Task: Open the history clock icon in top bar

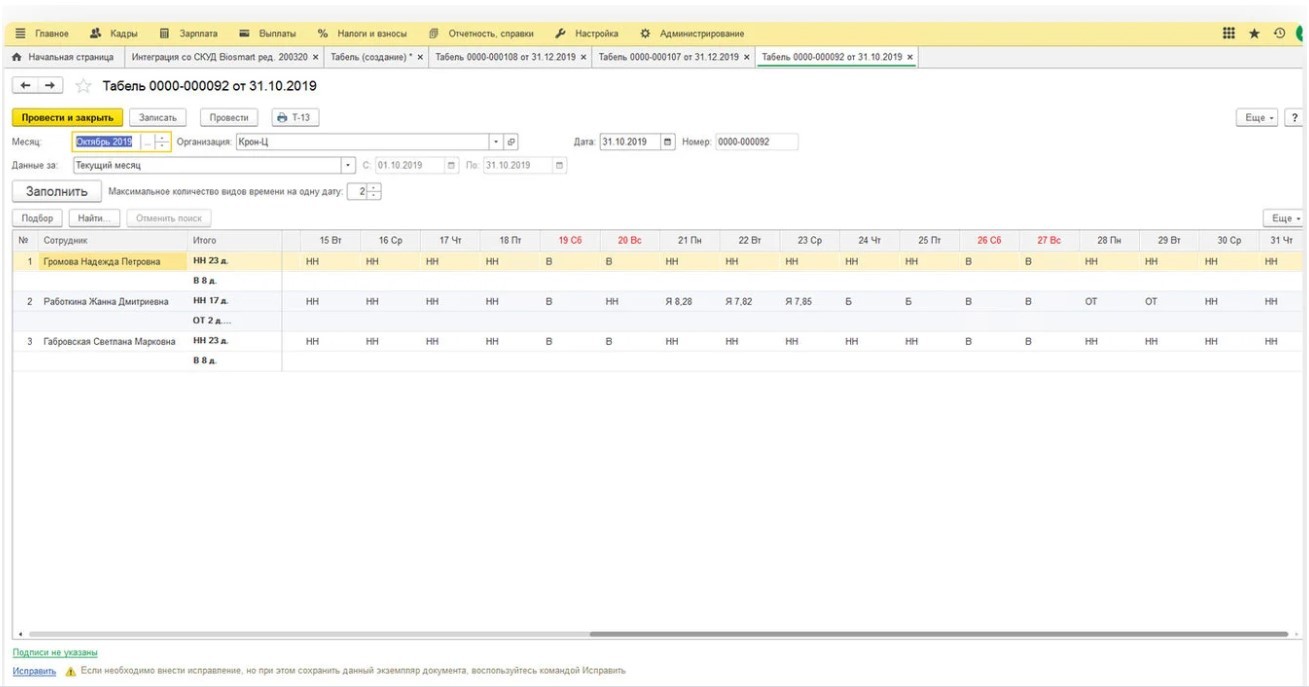Action: [x=1279, y=33]
